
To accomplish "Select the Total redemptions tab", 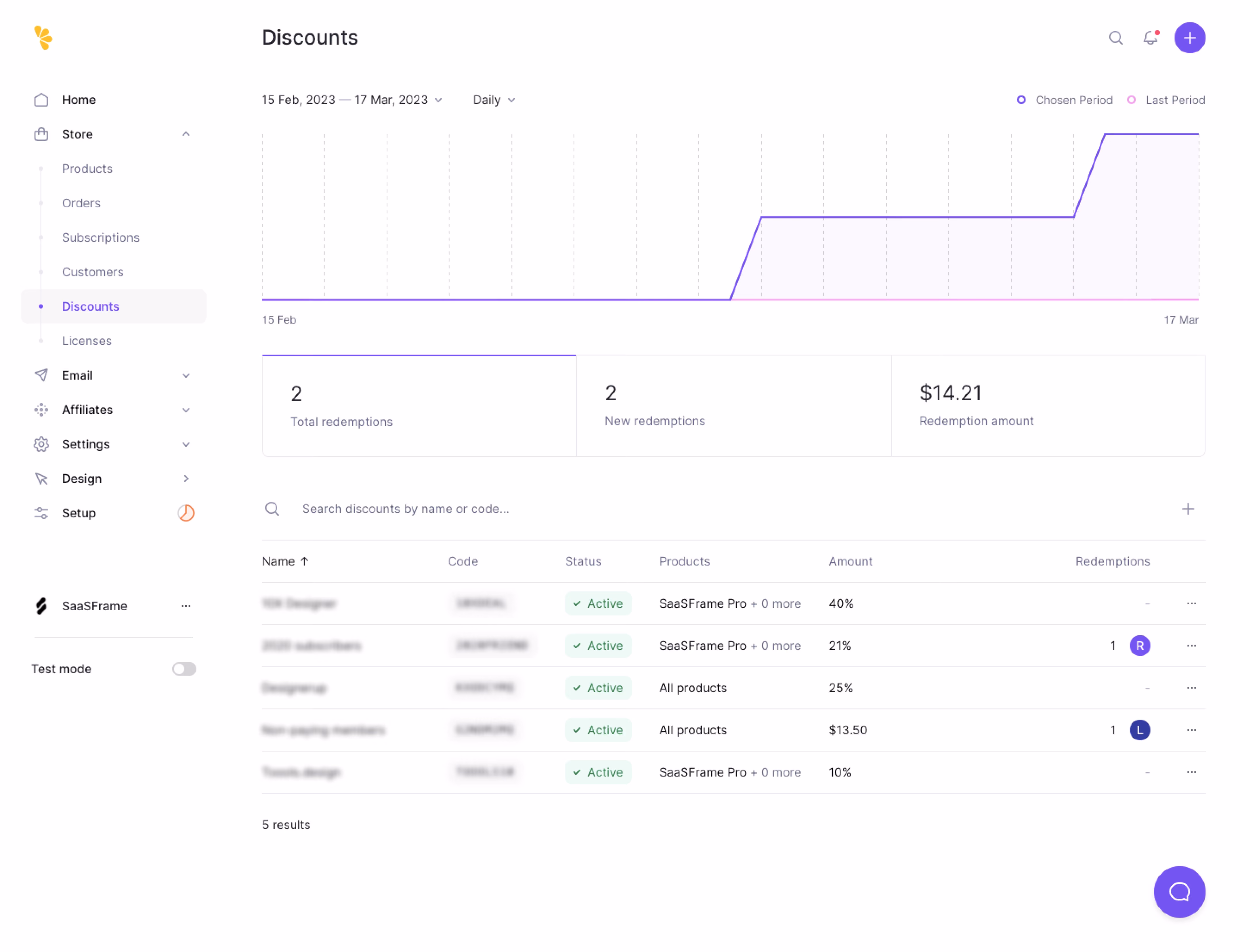I will click(419, 406).
